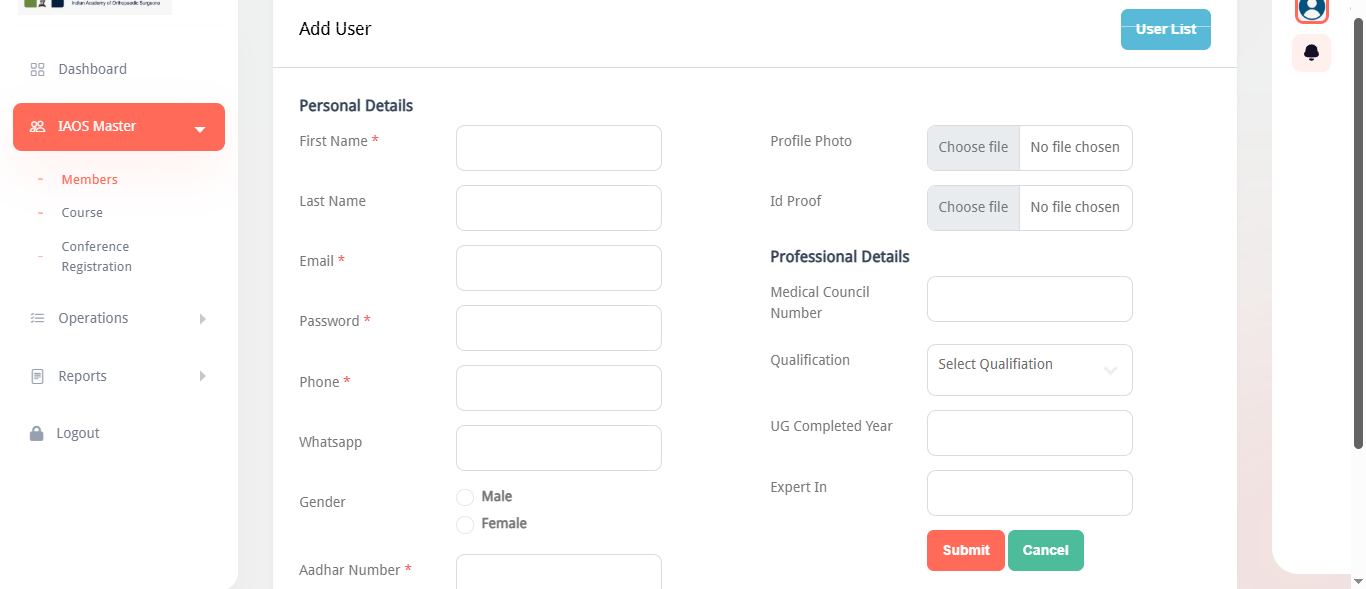Select the Male gender radio button
Image resolution: width=1366 pixels, height=589 pixels.
[465, 498]
